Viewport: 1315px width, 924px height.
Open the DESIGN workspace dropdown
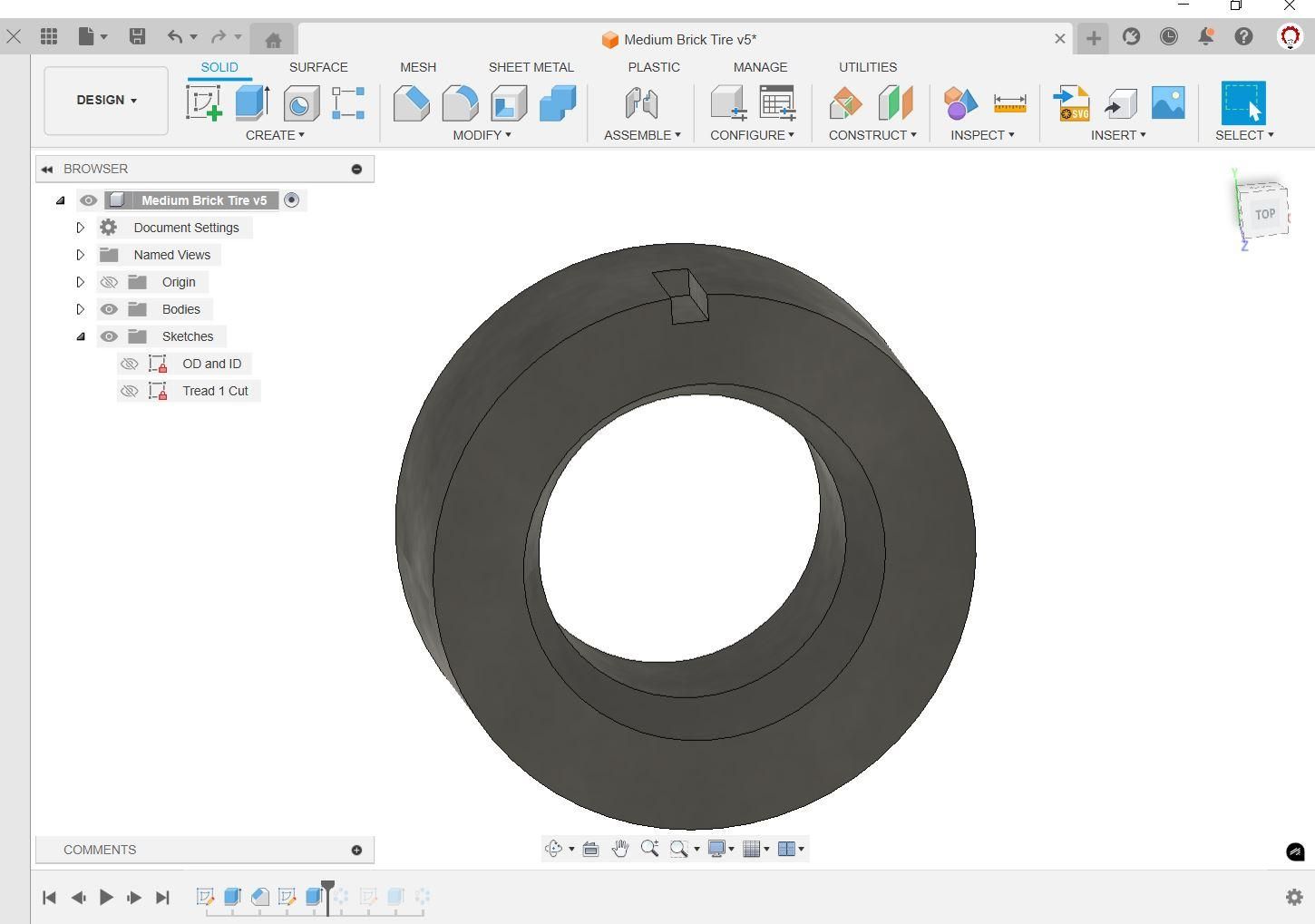click(106, 100)
